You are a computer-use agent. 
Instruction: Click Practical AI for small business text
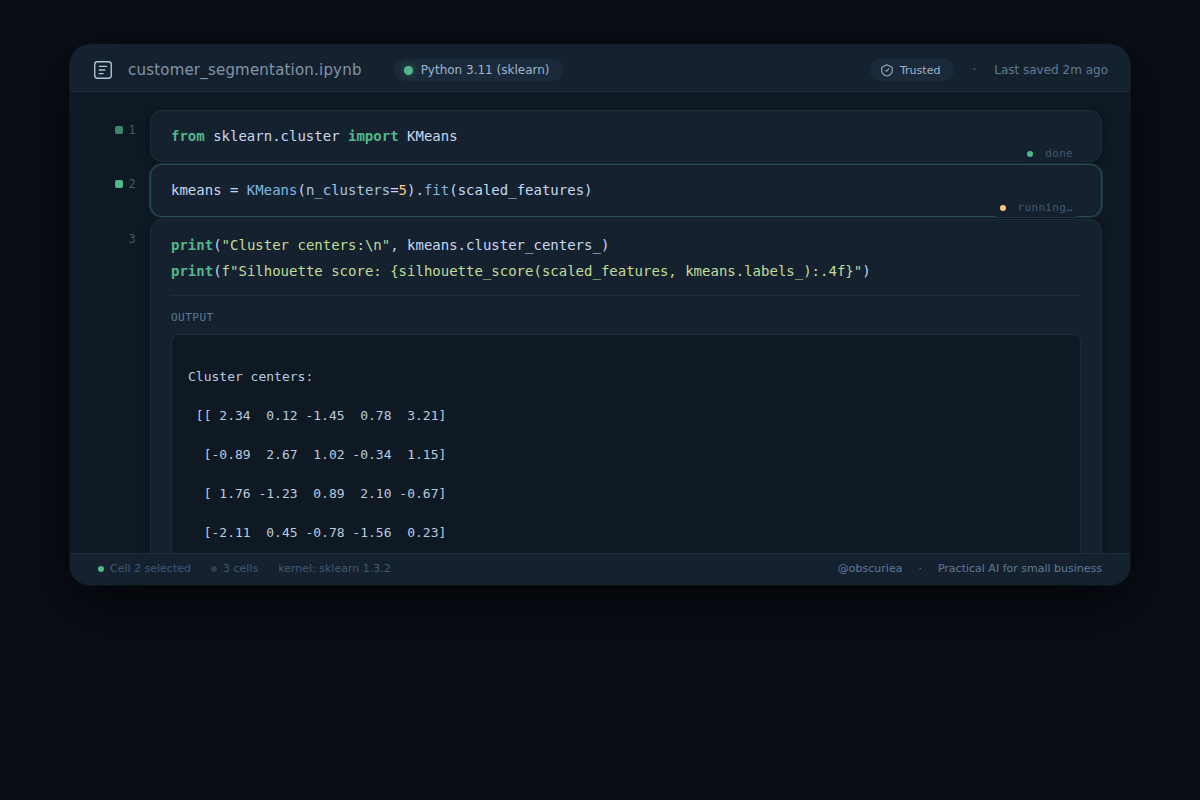[x=1020, y=568]
